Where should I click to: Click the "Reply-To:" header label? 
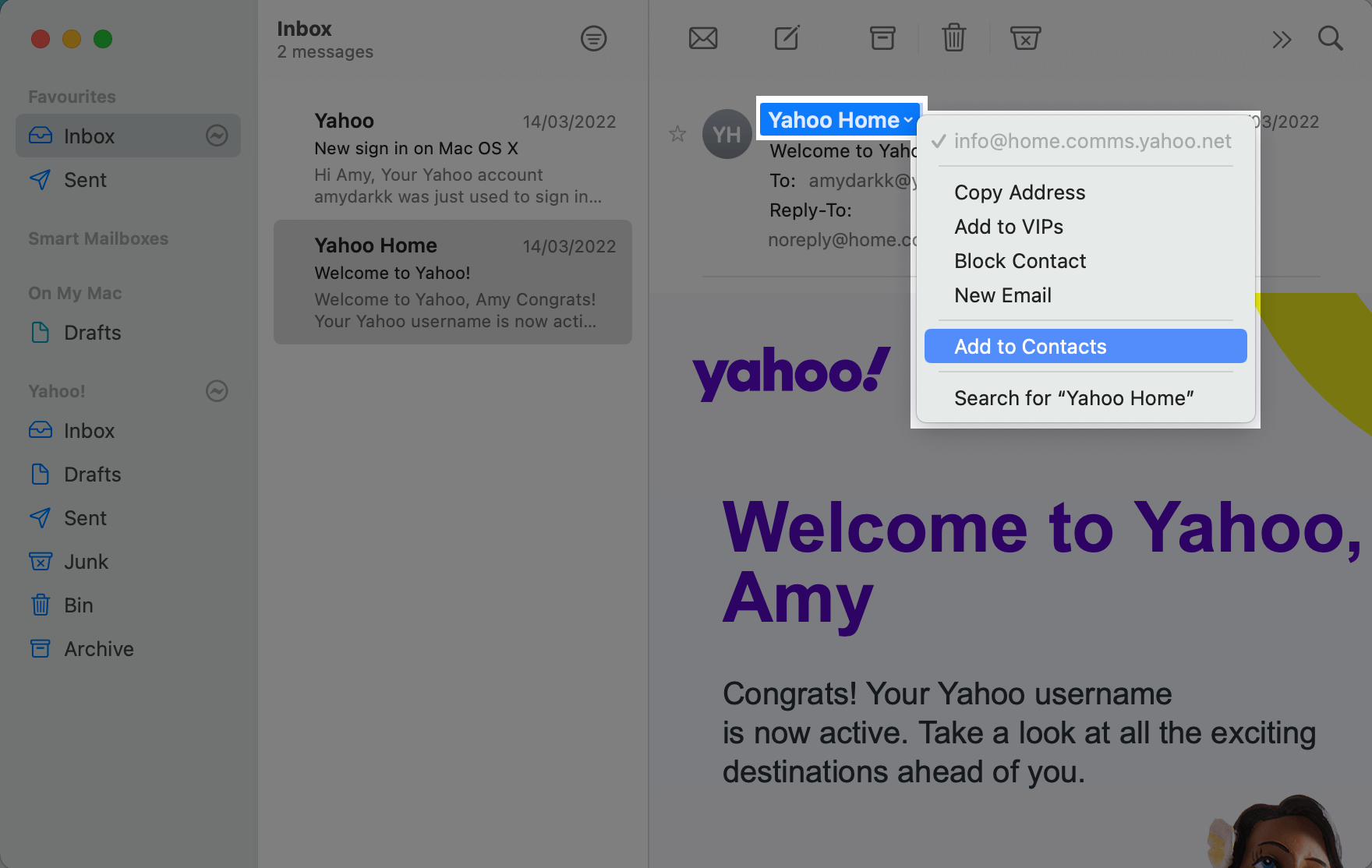coord(811,210)
